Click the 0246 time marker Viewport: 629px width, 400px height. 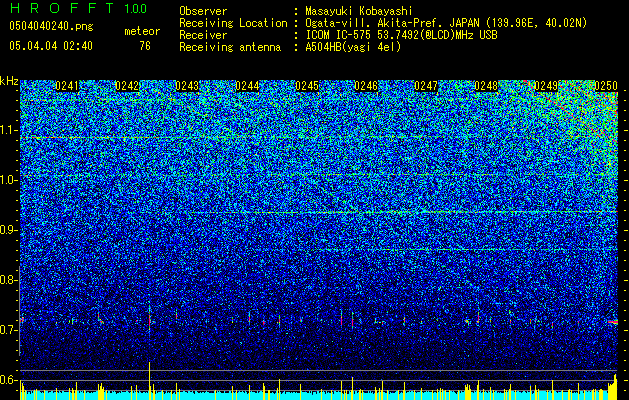pyautogui.click(x=366, y=86)
